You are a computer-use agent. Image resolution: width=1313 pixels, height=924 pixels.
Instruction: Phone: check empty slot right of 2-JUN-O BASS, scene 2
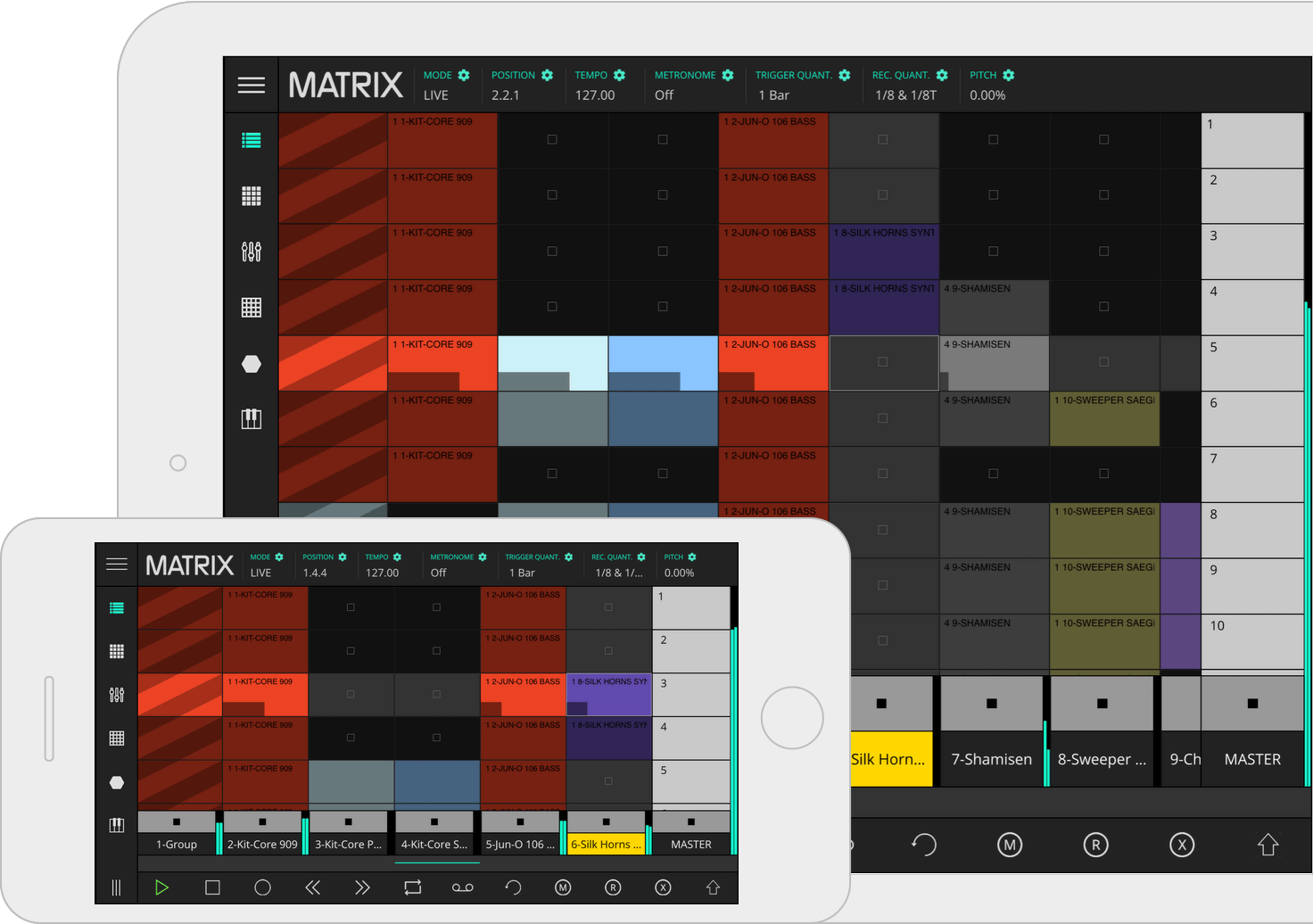pyautogui.click(x=608, y=651)
